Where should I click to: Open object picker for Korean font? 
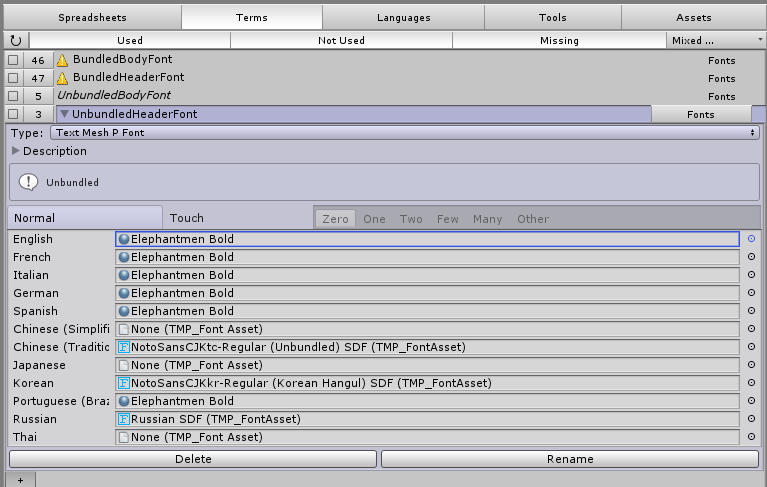(751, 383)
